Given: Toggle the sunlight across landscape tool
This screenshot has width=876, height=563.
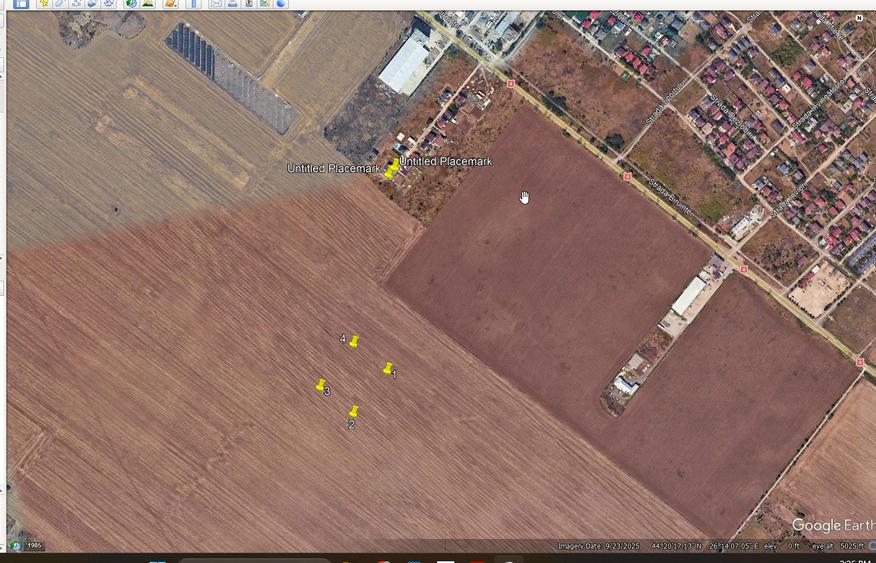Looking at the screenshot, I should tap(147, 3).
